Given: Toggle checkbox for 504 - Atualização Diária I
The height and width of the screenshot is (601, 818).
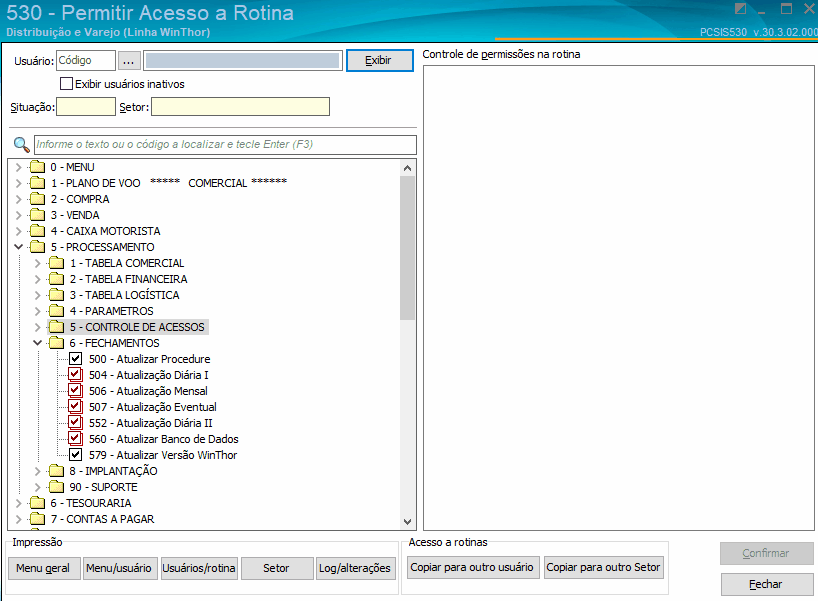Looking at the screenshot, I should click(76, 375).
